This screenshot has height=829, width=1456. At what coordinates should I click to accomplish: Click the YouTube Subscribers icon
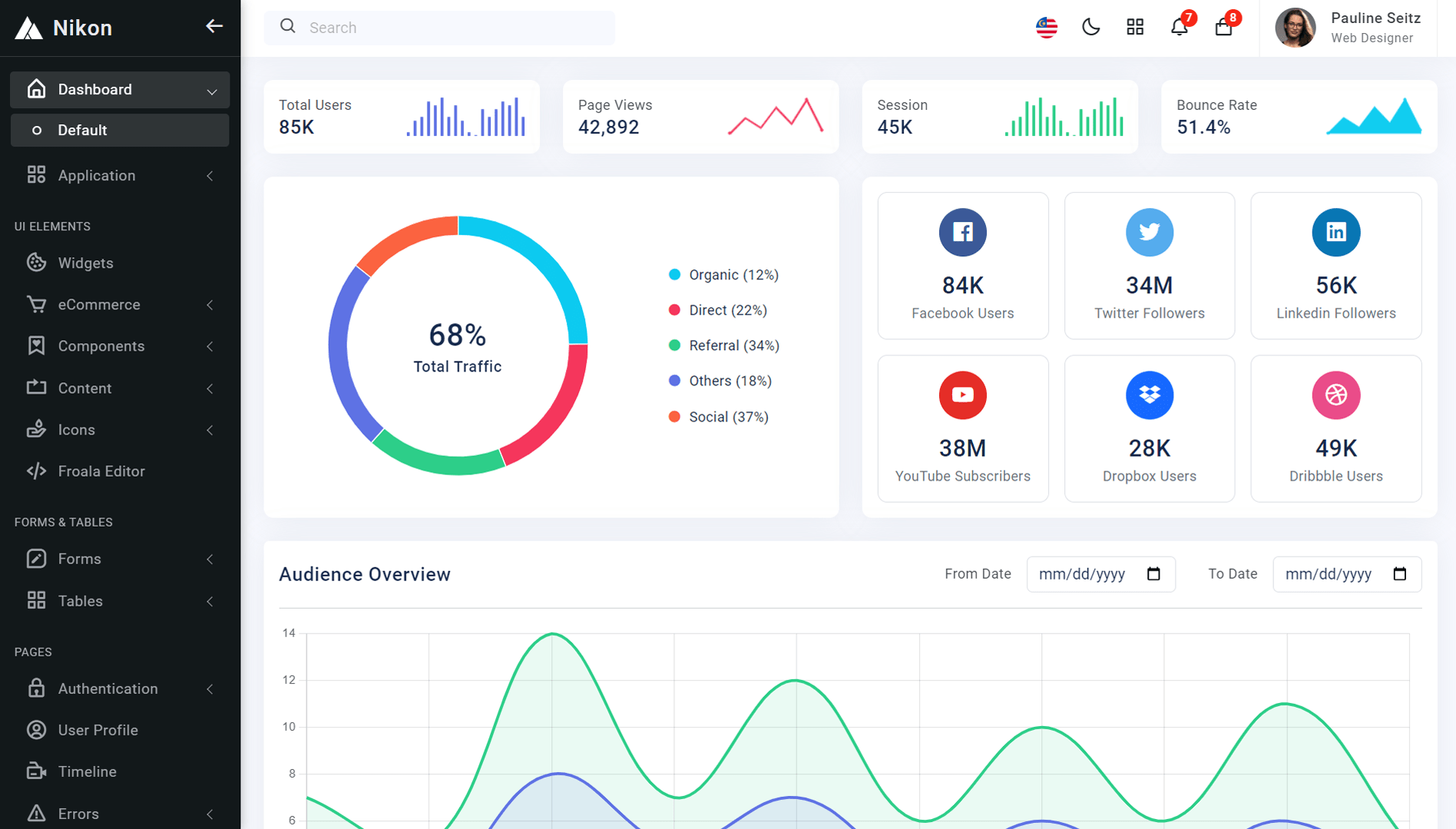tap(962, 395)
